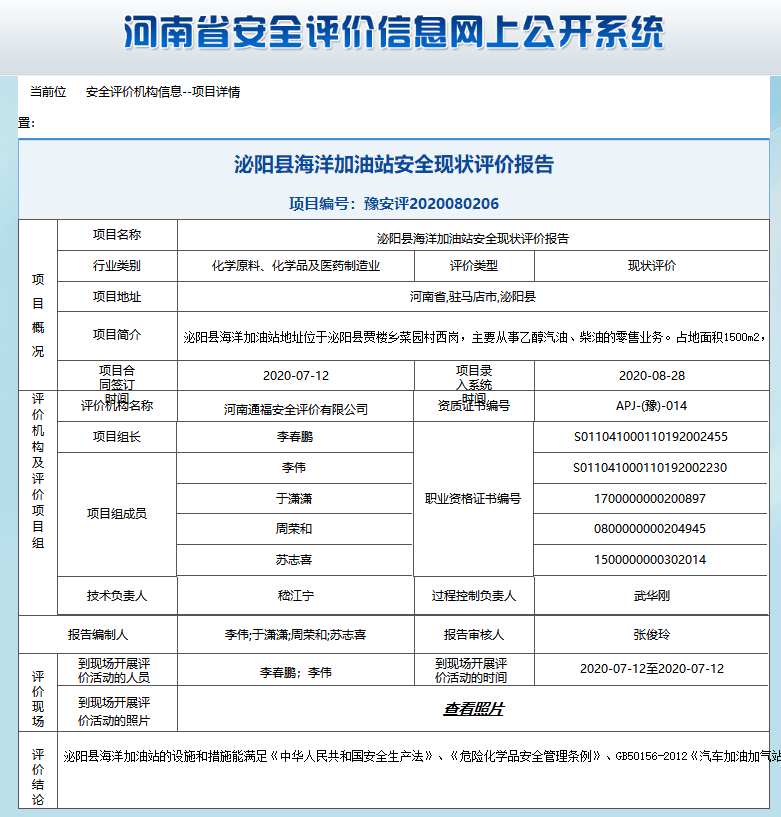Select system entry date 2020-08-28

pos(651,376)
